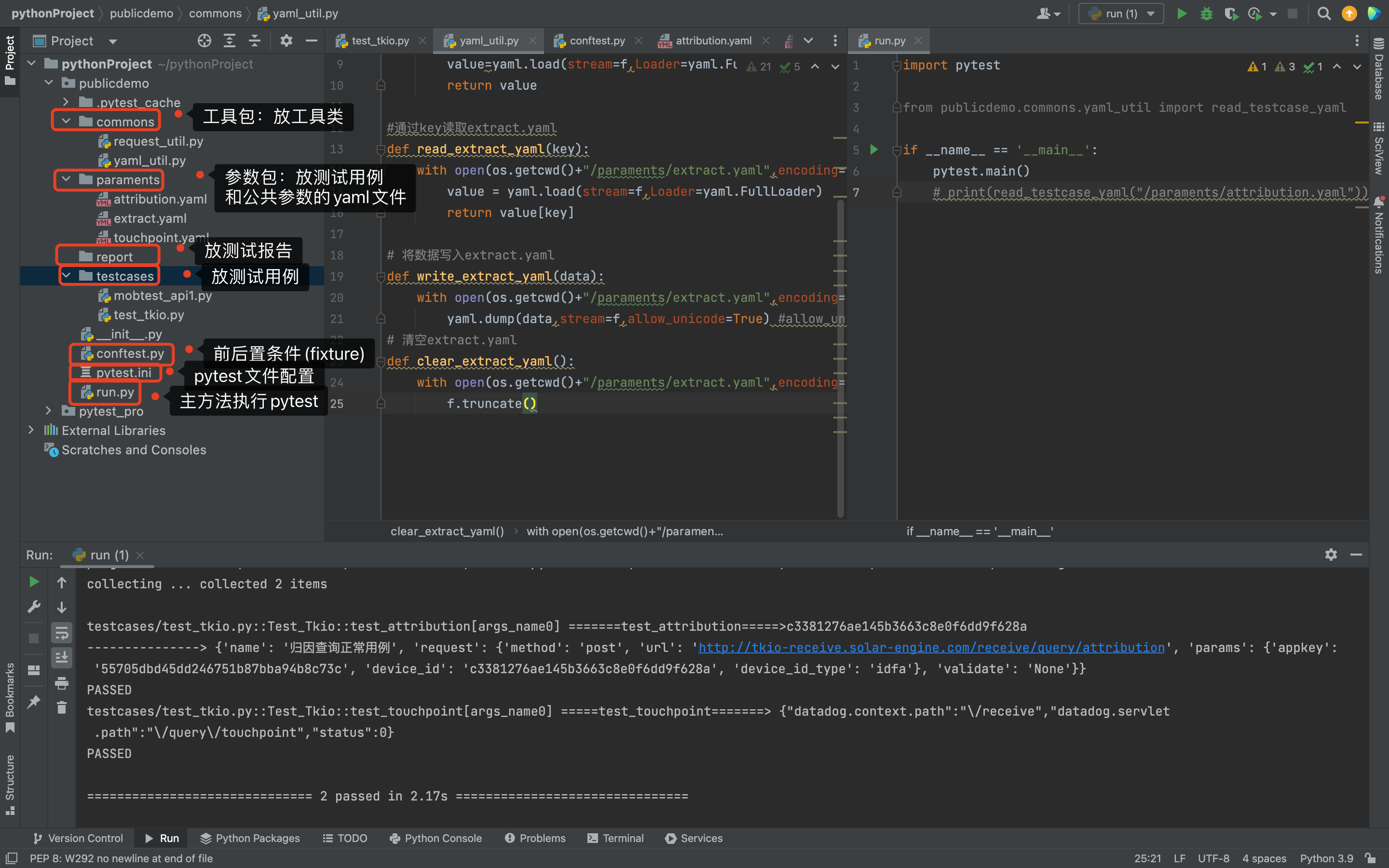Click the trash Clear All icon
Viewport: 1389px width, 868px height.
coord(61,707)
